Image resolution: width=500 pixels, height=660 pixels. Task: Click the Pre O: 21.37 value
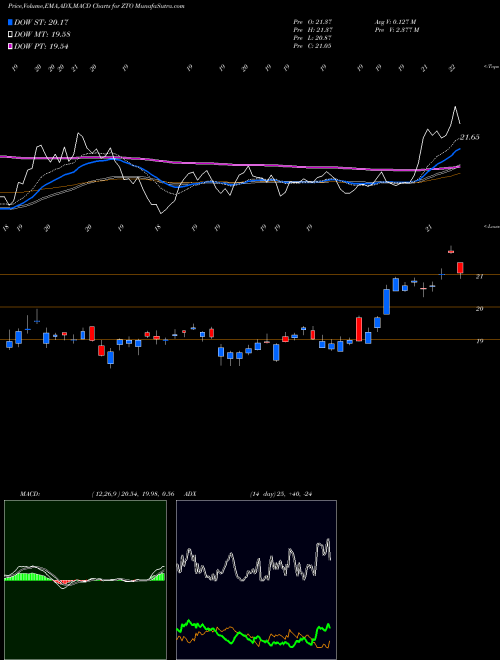312,22
